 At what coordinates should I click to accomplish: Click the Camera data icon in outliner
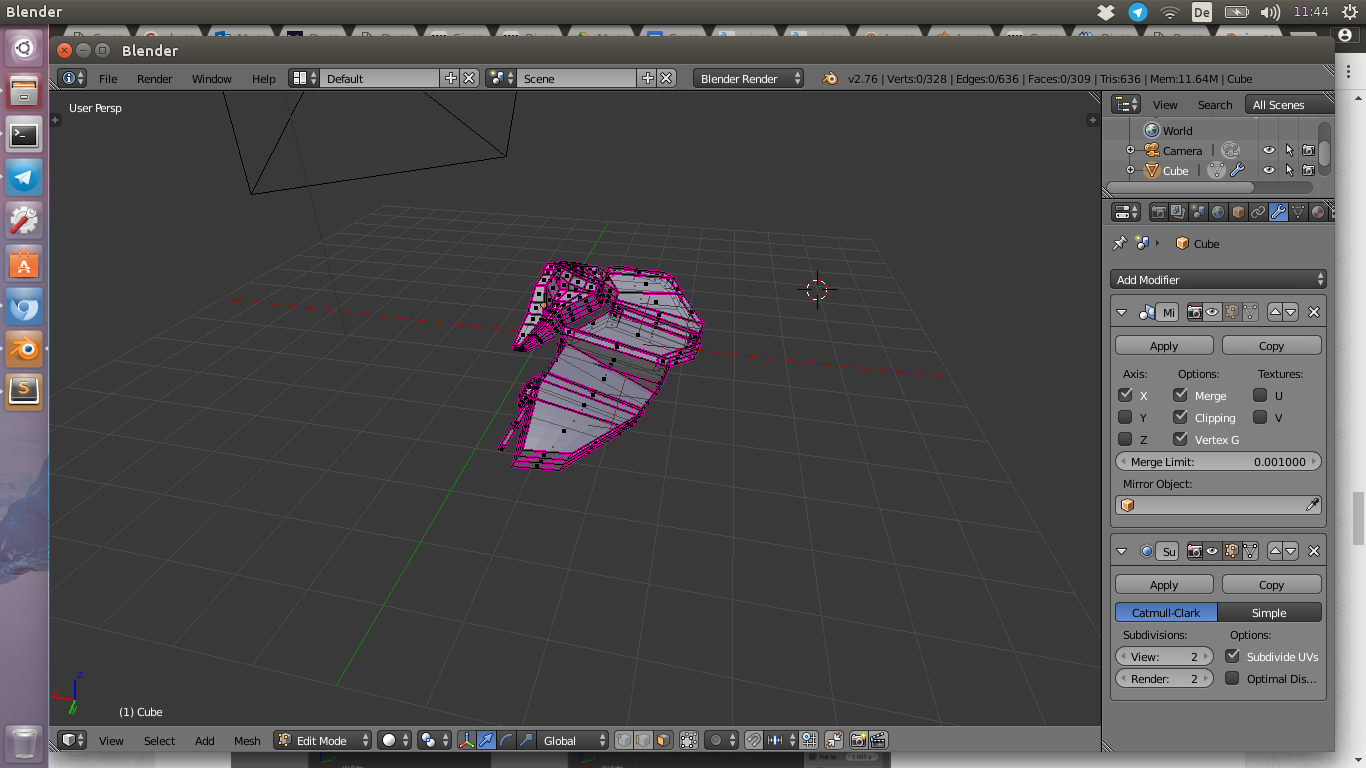click(x=1231, y=150)
